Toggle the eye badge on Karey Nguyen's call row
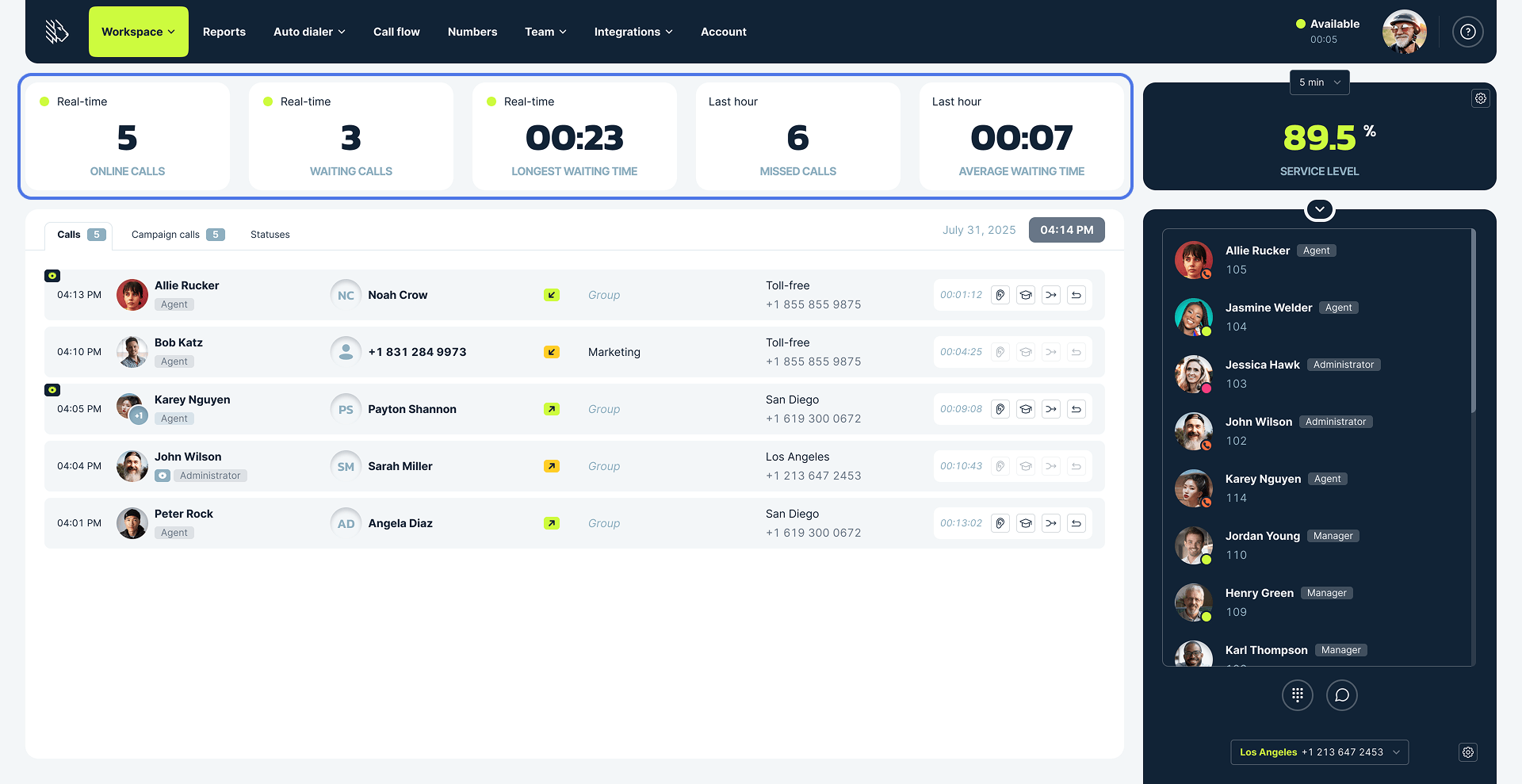Screen dimensions: 1522x784 tap(52, 390)
